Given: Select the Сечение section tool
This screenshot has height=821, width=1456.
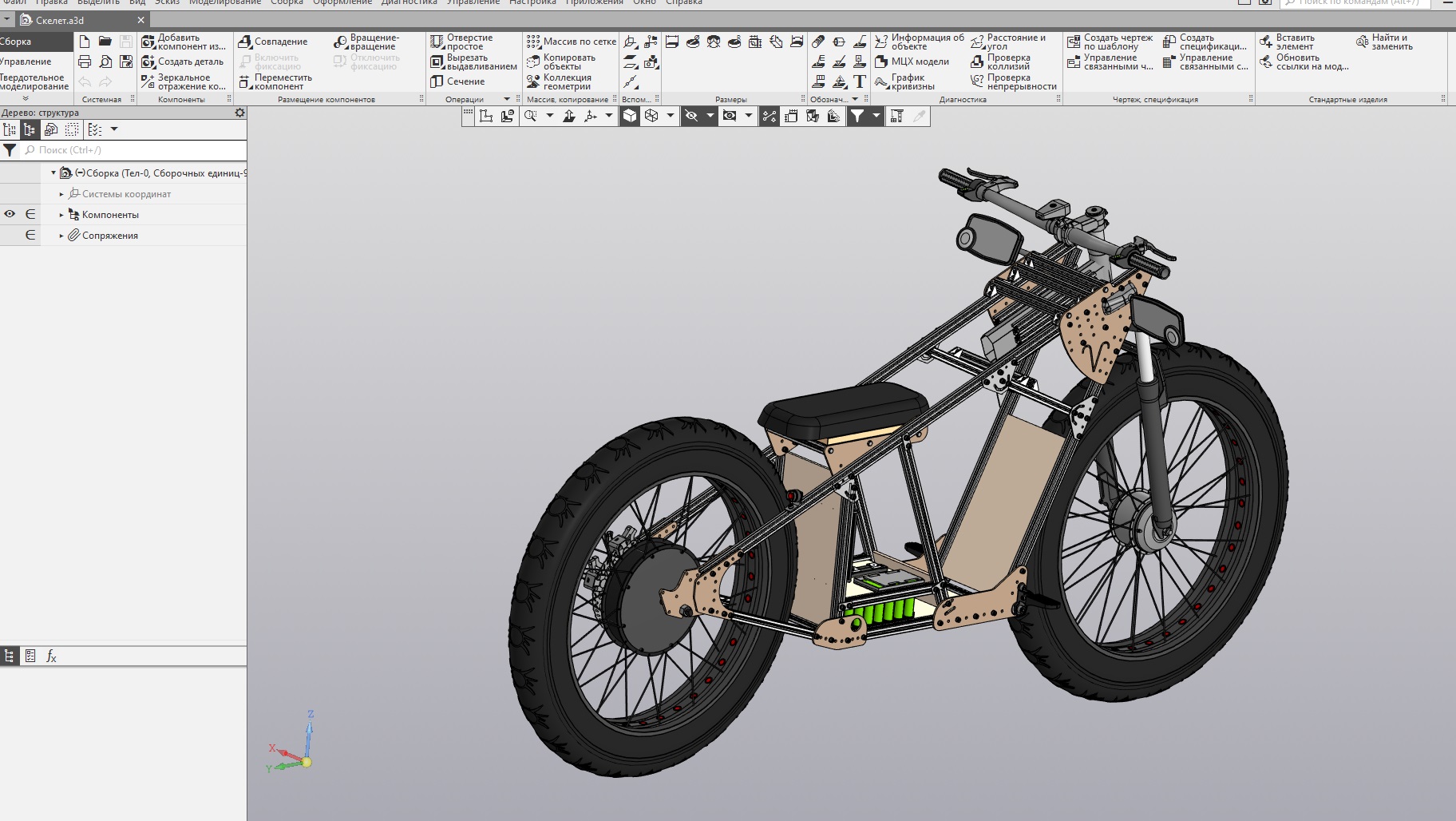Looking at the screenshot, I should tap(457, 81).
